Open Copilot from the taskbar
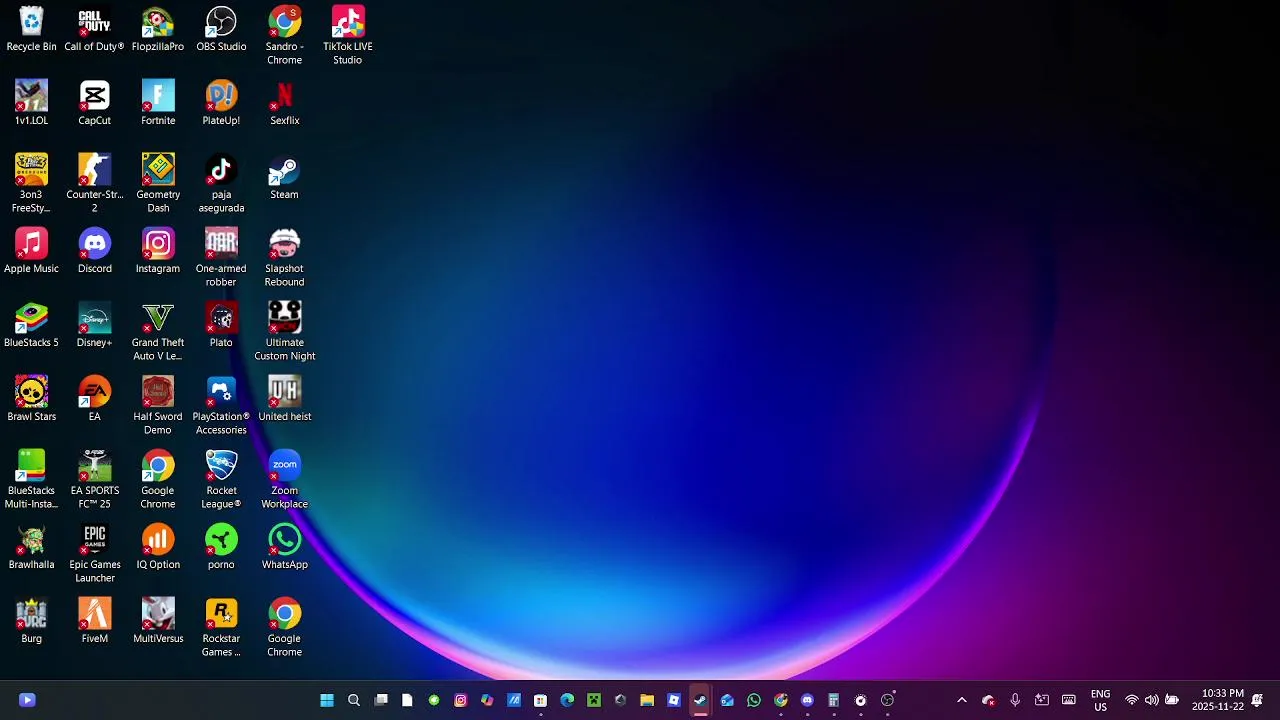 pyautogui.click(x=487, y=700)
